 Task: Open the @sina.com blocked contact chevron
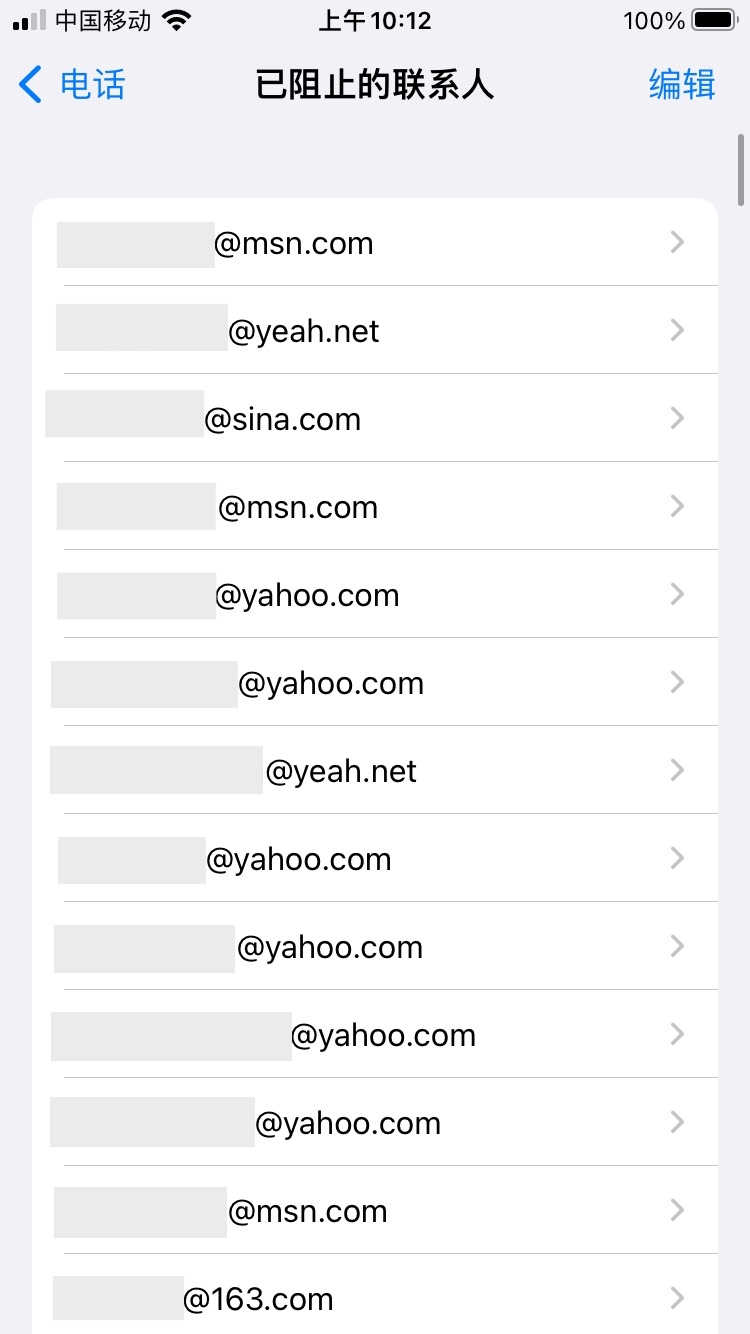[x=677, y=418]
